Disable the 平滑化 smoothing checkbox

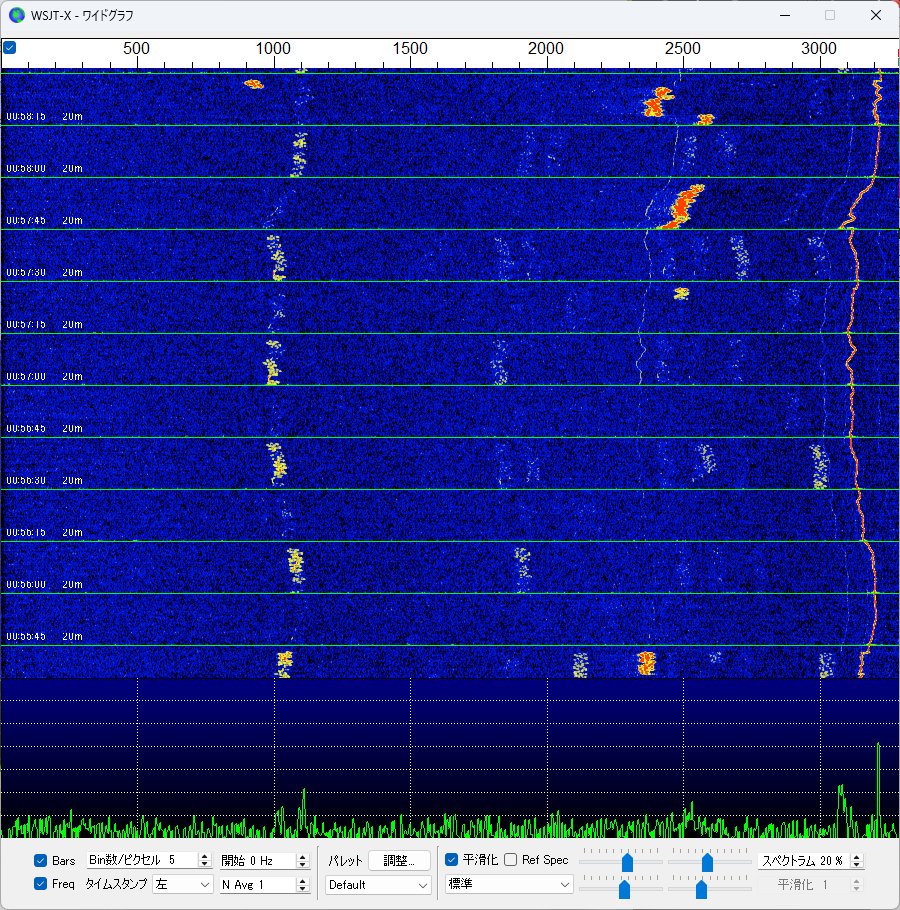[451, 860]
